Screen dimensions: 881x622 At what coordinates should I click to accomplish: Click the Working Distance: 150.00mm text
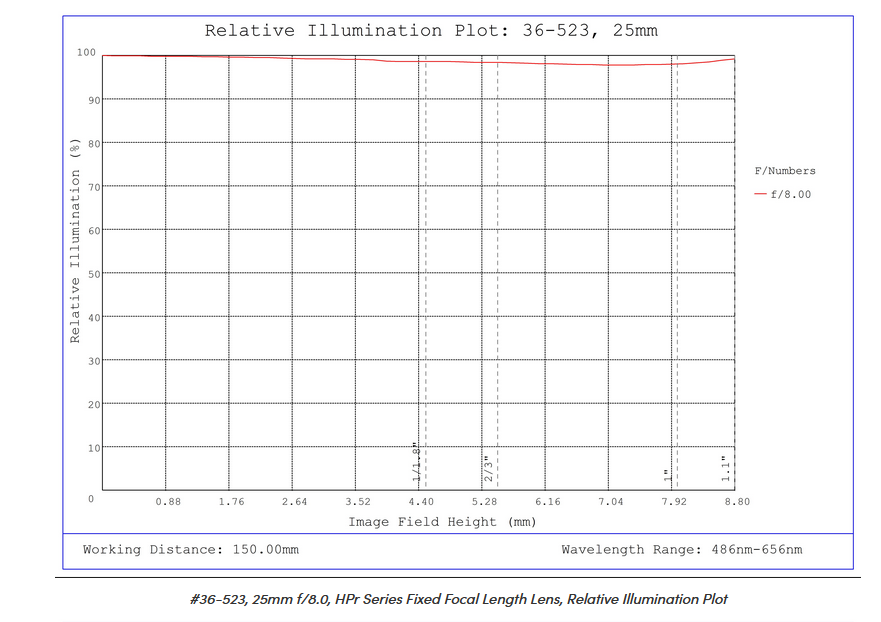(x=190, y=549)
